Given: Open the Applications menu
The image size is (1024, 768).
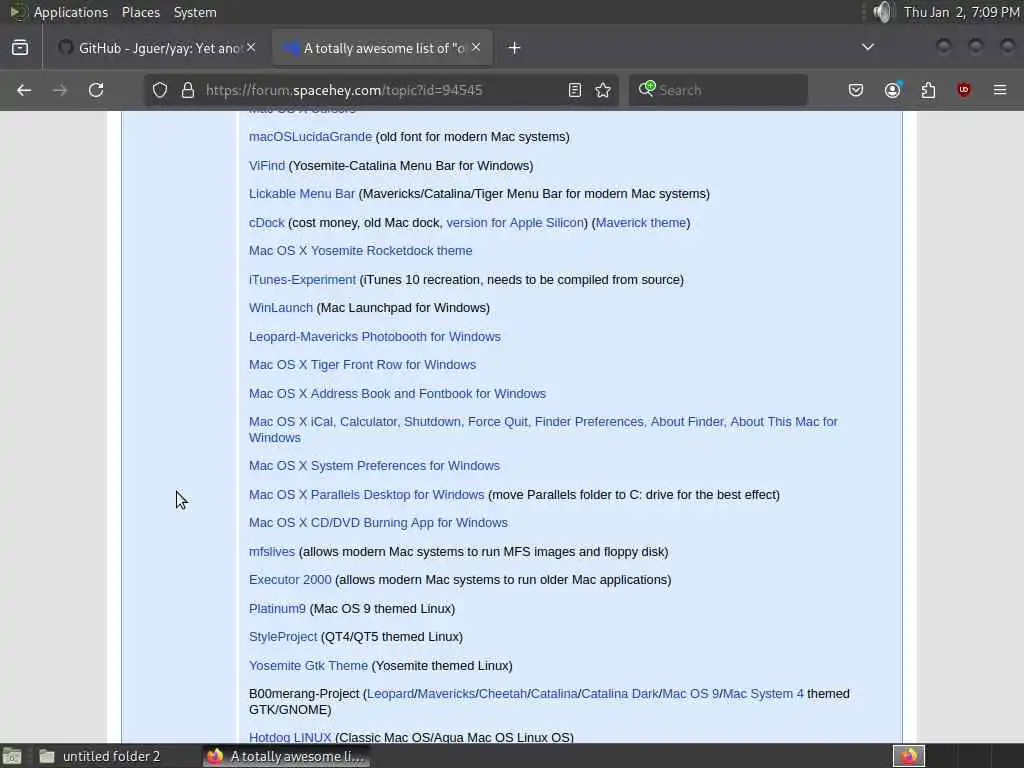Looking at the screenshot, I should (x=71, y=12).
